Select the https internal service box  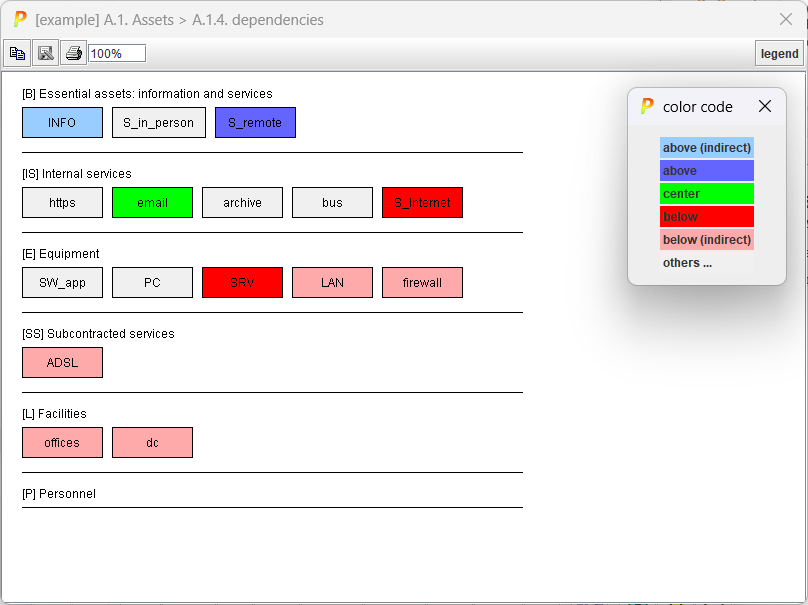coord(62,203)
